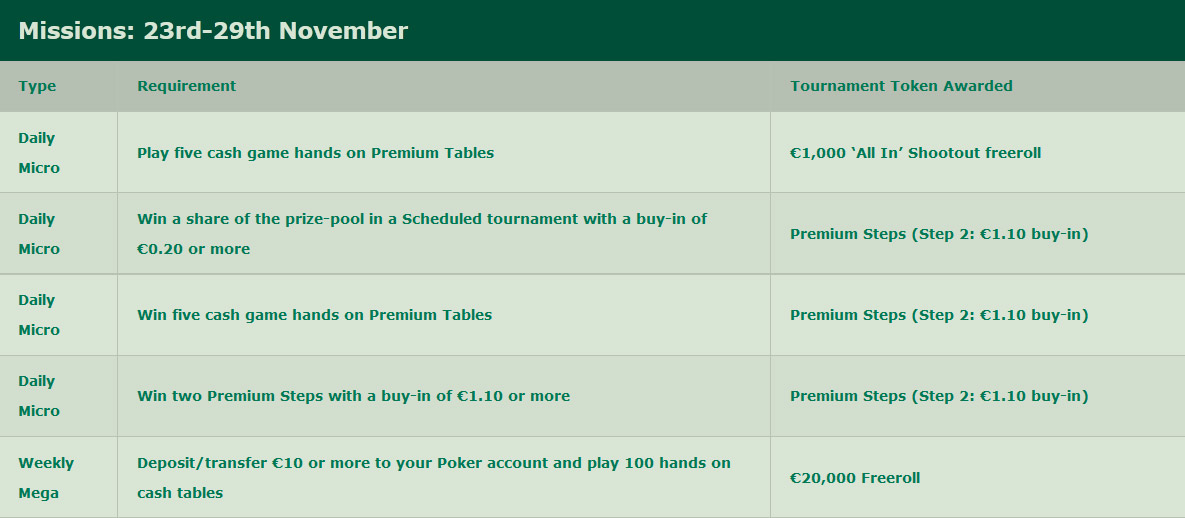This screenshot has width=1185, height=518.
Task: Select the Requirement column header
Action: [x=187, y=86]
